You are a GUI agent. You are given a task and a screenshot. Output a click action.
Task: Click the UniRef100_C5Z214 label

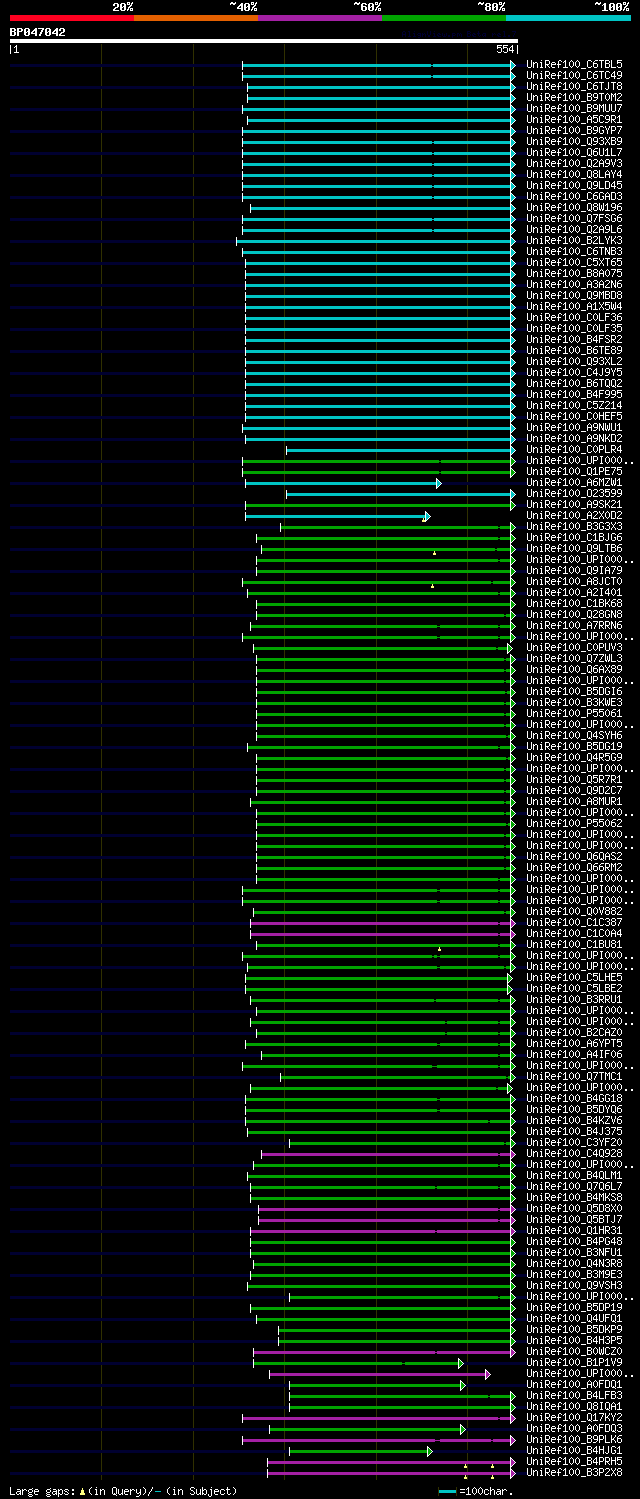(574, 405)
